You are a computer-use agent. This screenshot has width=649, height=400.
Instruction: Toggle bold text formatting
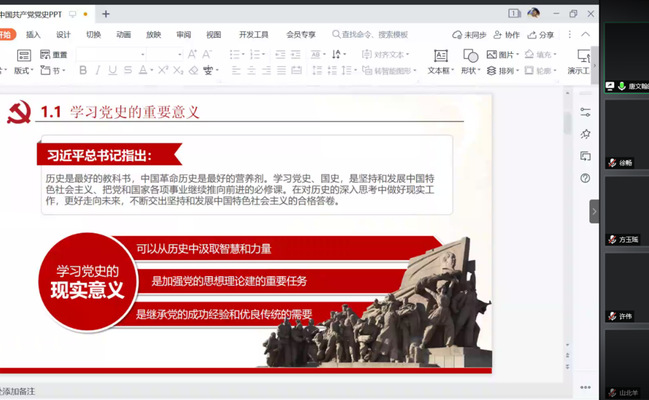pos(83,71)
